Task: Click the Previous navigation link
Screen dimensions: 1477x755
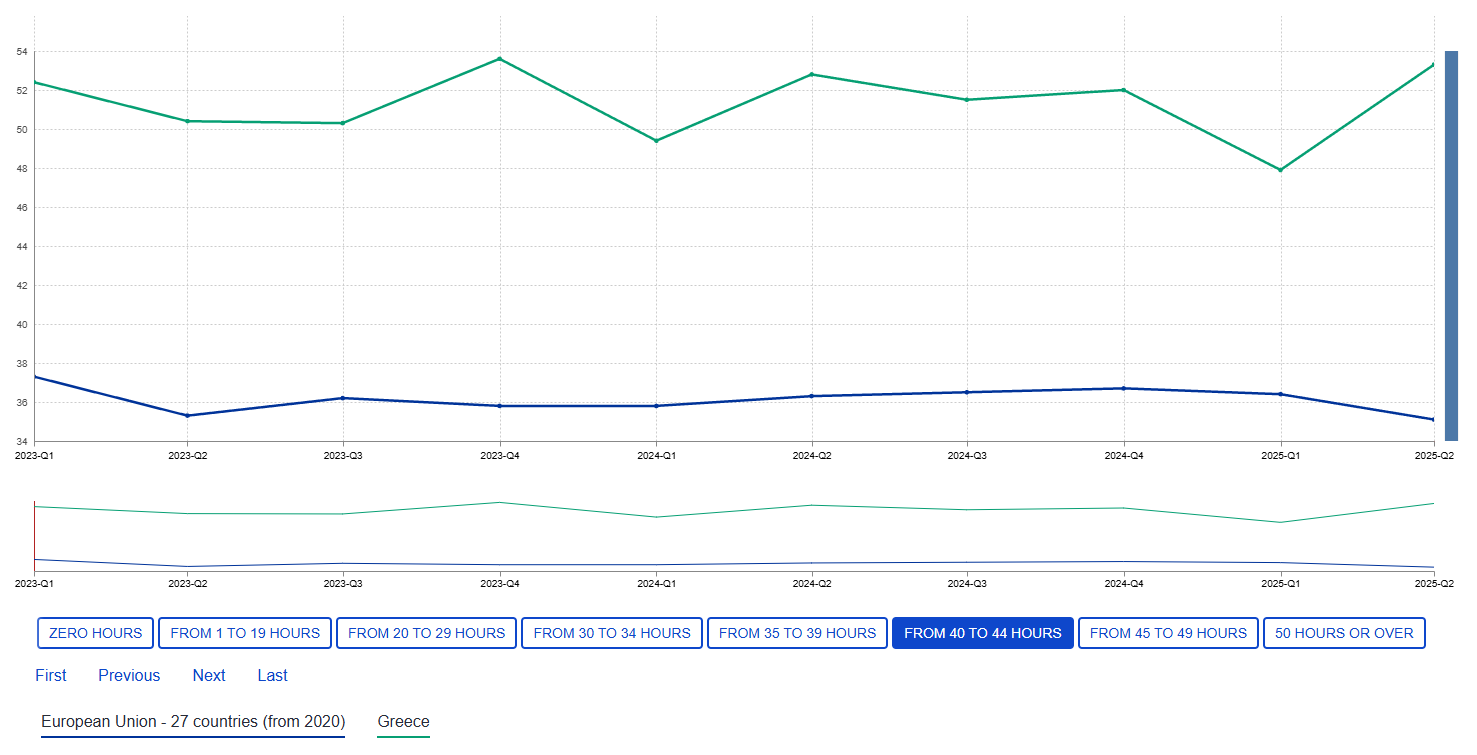Action: [x=129, y=676]
